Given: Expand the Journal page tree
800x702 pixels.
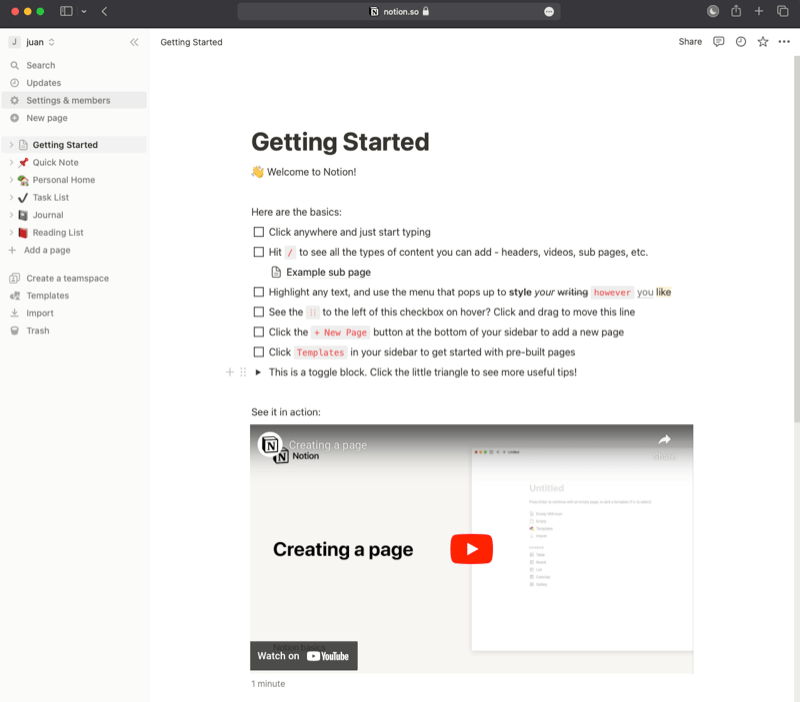Looking at the screenshot, I should pyautogui.click(x=11, y=215).
